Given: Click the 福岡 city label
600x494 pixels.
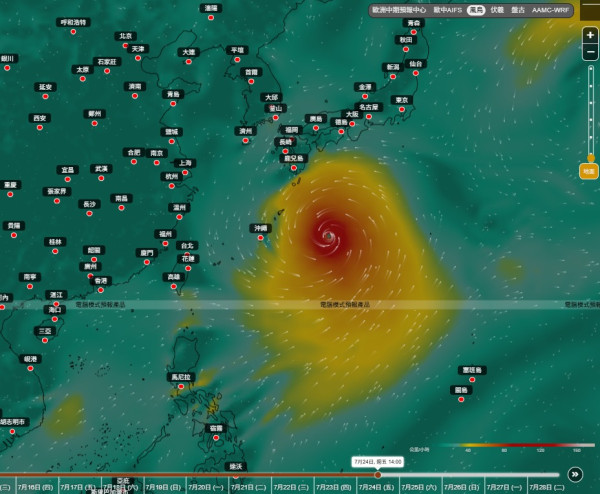Looking at the screenshot, I should (x=292, y=130).
